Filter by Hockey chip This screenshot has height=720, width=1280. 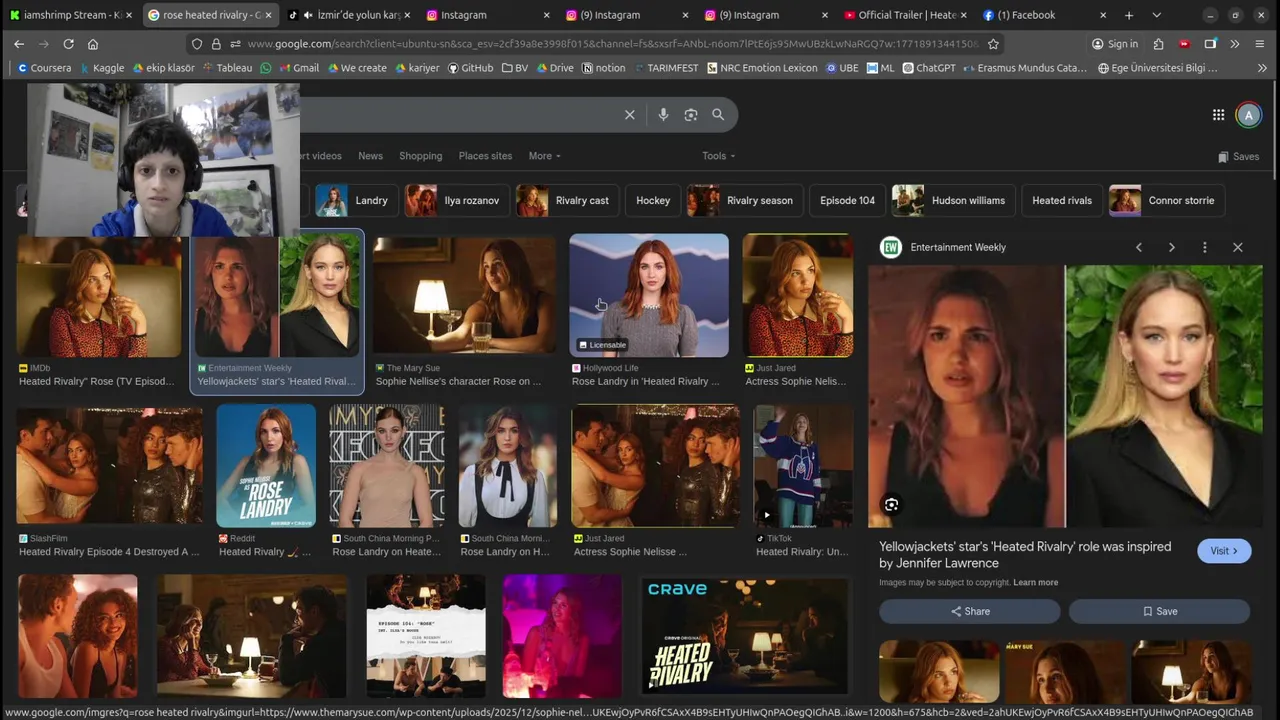click(653, 200)
